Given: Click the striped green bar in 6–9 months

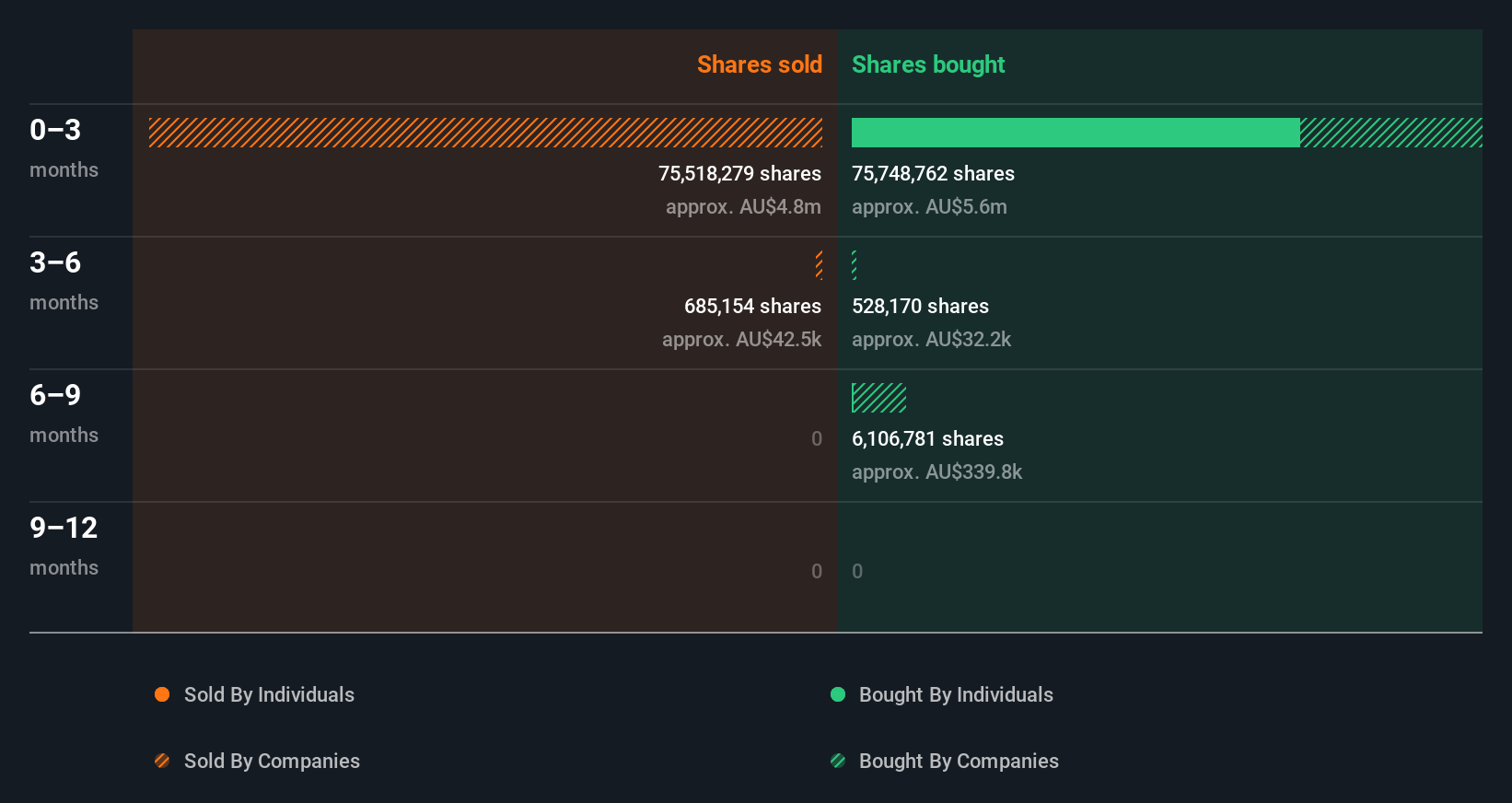Looking at the screenshot, I should click(x=878, y=398).
